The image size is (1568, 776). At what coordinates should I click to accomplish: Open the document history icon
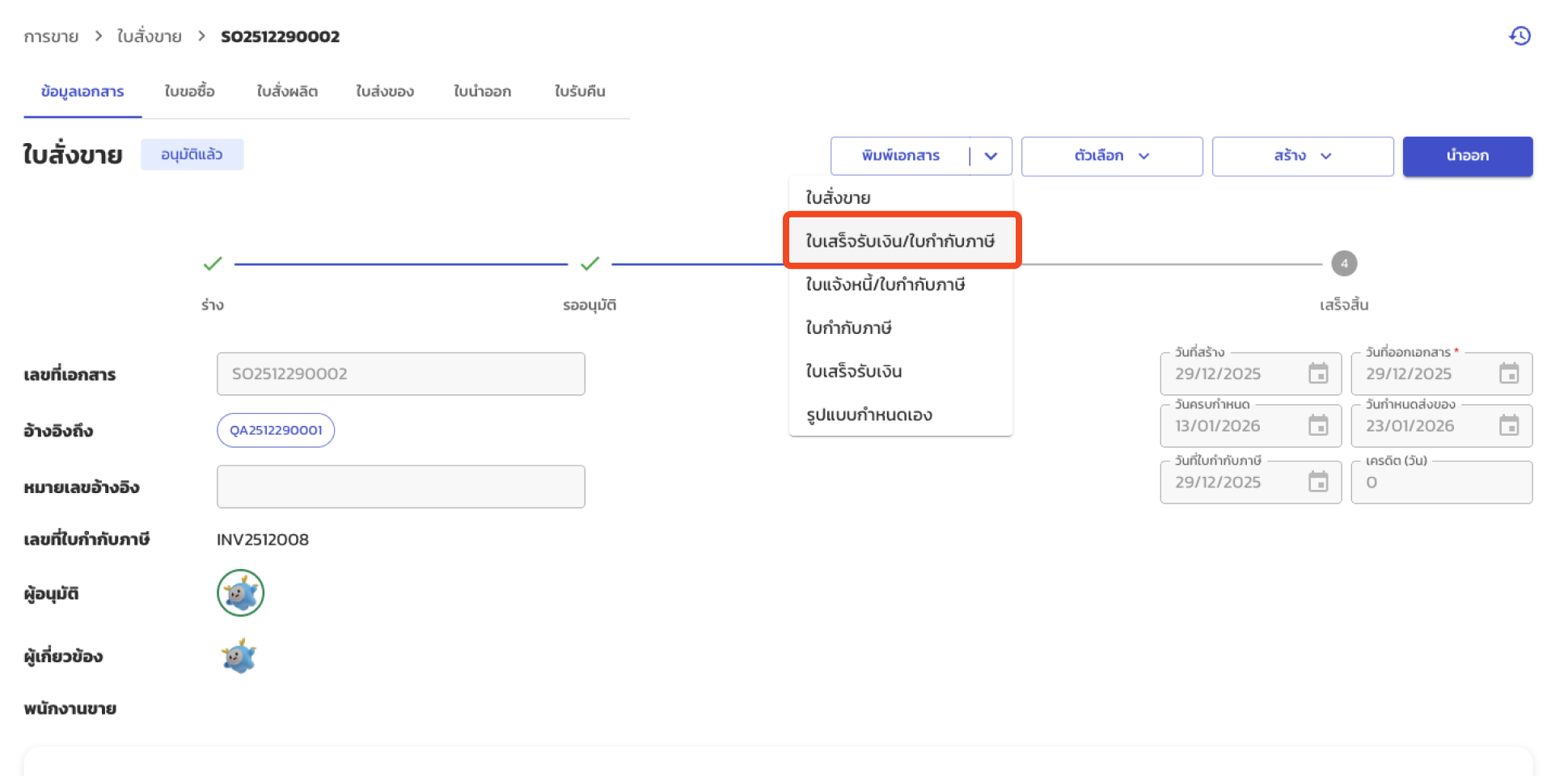tap(1519, 36)
